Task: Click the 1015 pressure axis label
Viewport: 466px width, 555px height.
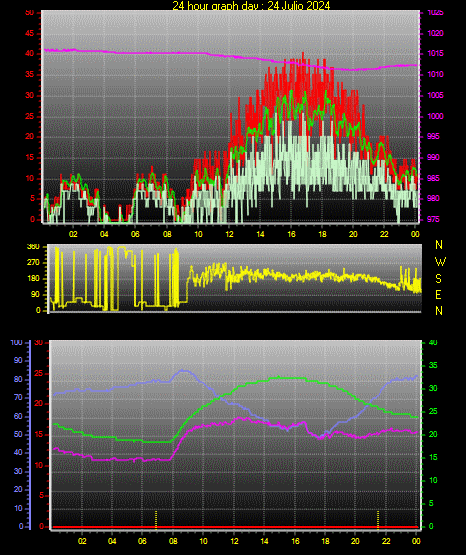Action: tap(435, 53)
